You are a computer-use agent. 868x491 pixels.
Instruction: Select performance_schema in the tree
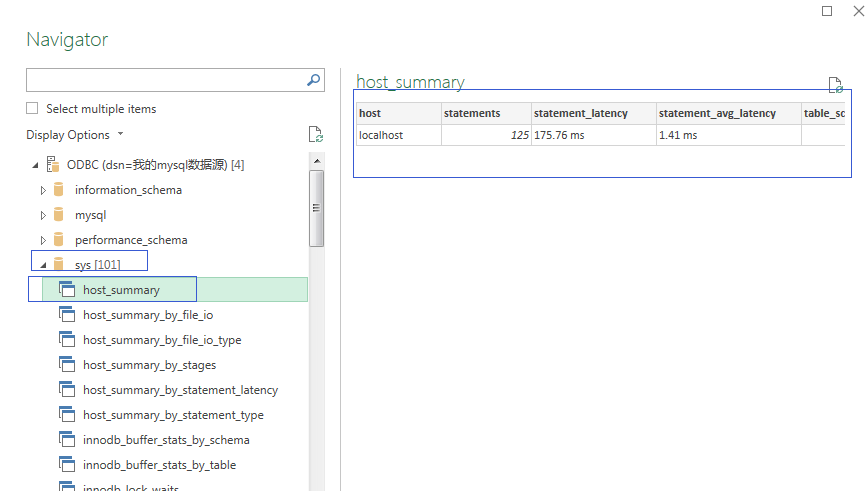[131, 240]
